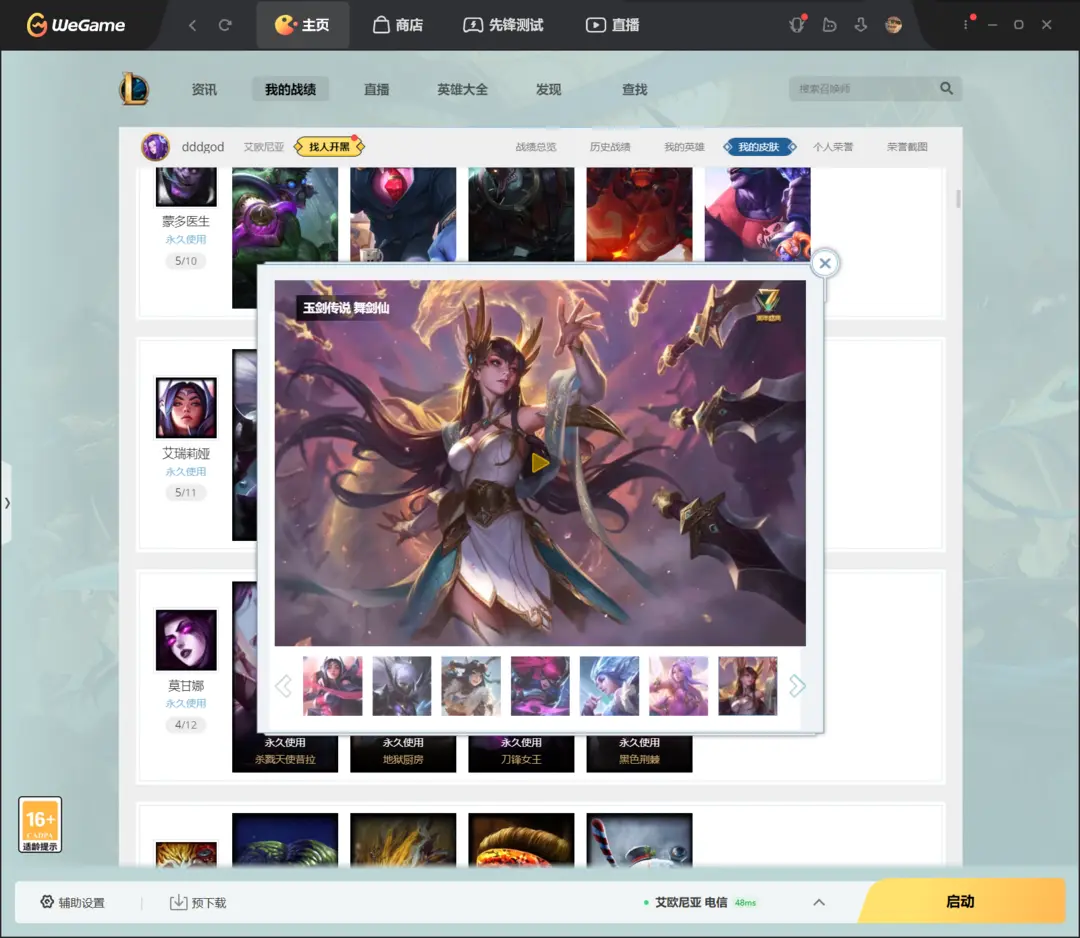1080x938 pixels.
Task: Show previous skins in the popup carousel
Action: 283,686
